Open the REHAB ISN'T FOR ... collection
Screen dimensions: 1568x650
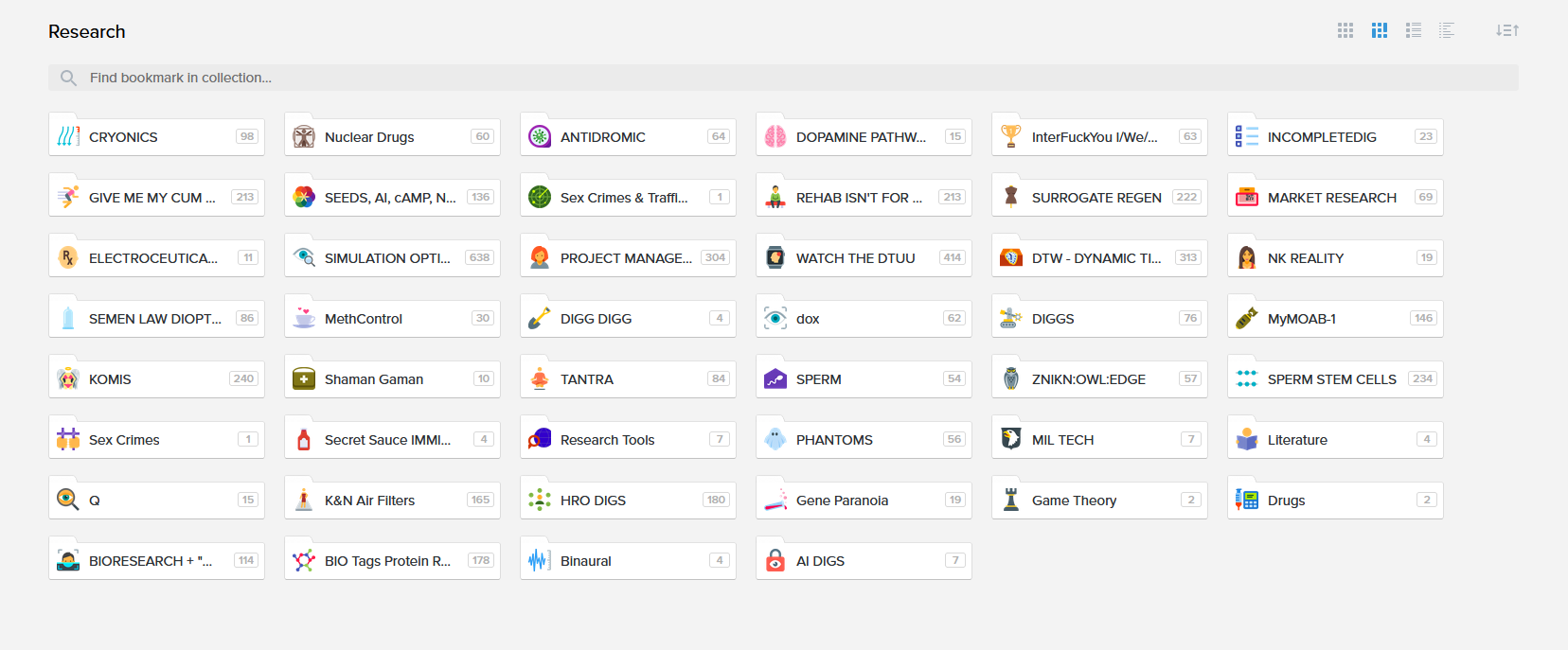click(x=864, y=198)
